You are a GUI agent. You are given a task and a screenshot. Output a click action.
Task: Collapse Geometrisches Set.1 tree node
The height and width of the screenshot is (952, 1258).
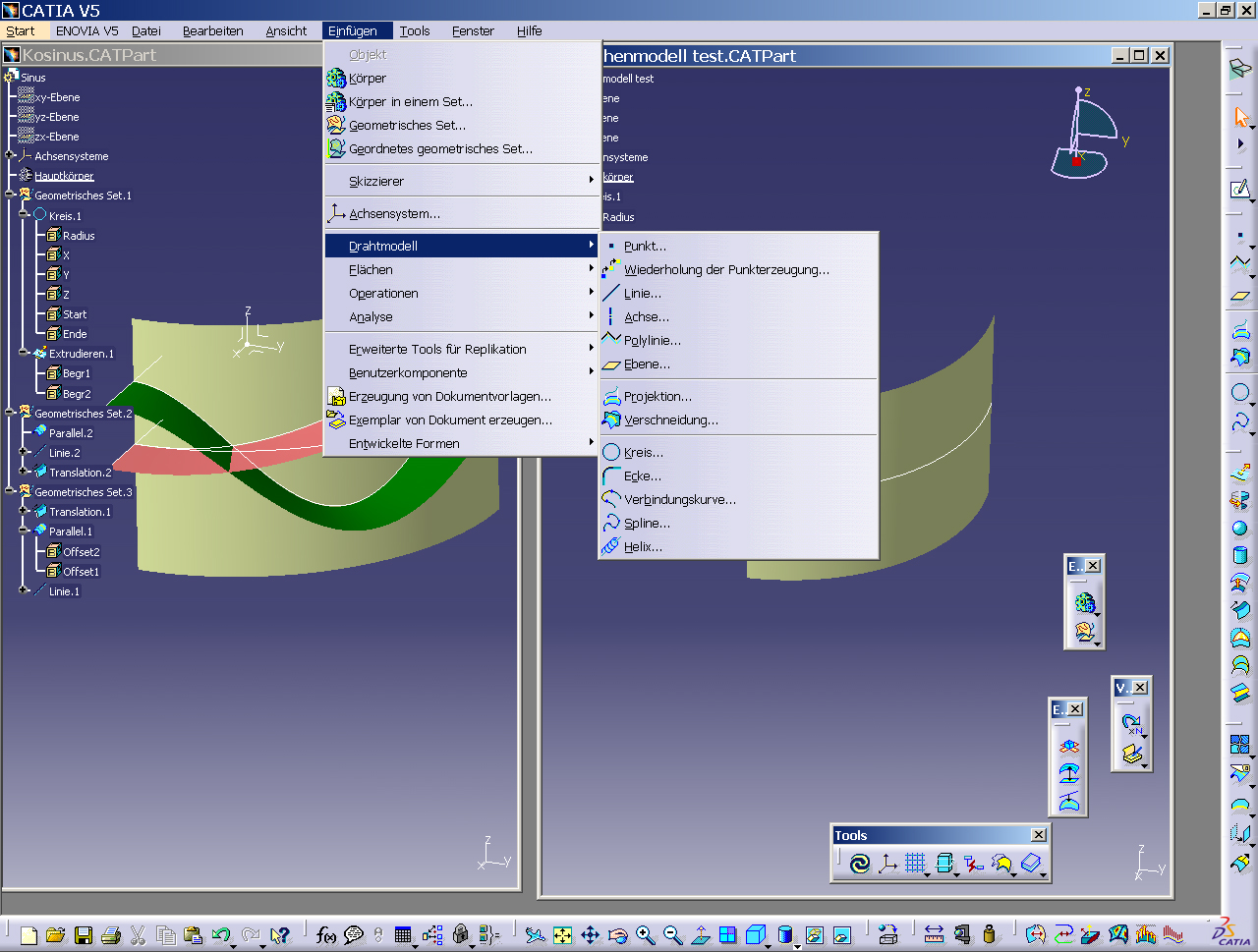(x=10, y=195)
